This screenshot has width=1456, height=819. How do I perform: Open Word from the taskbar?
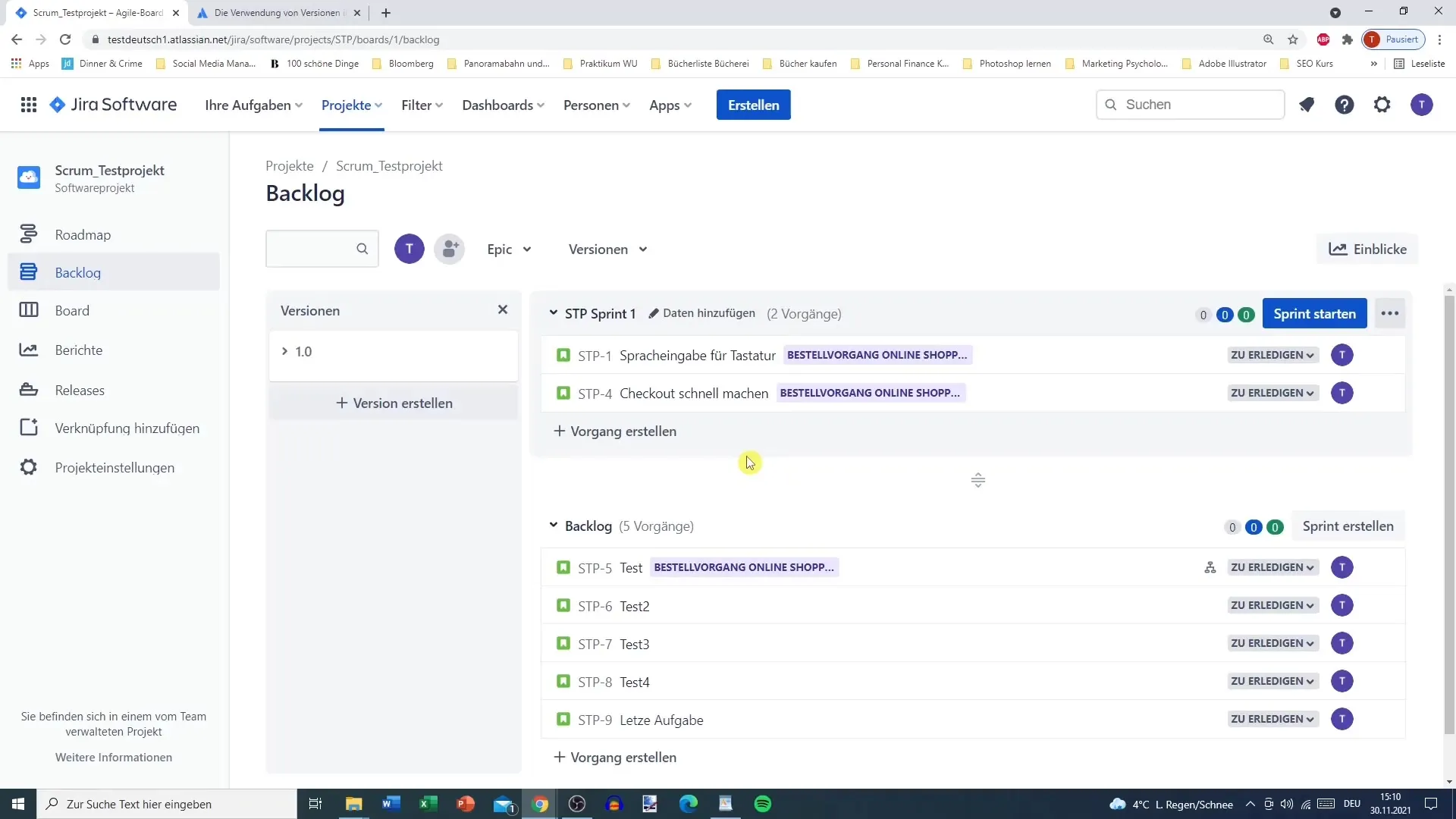[391, 804]
